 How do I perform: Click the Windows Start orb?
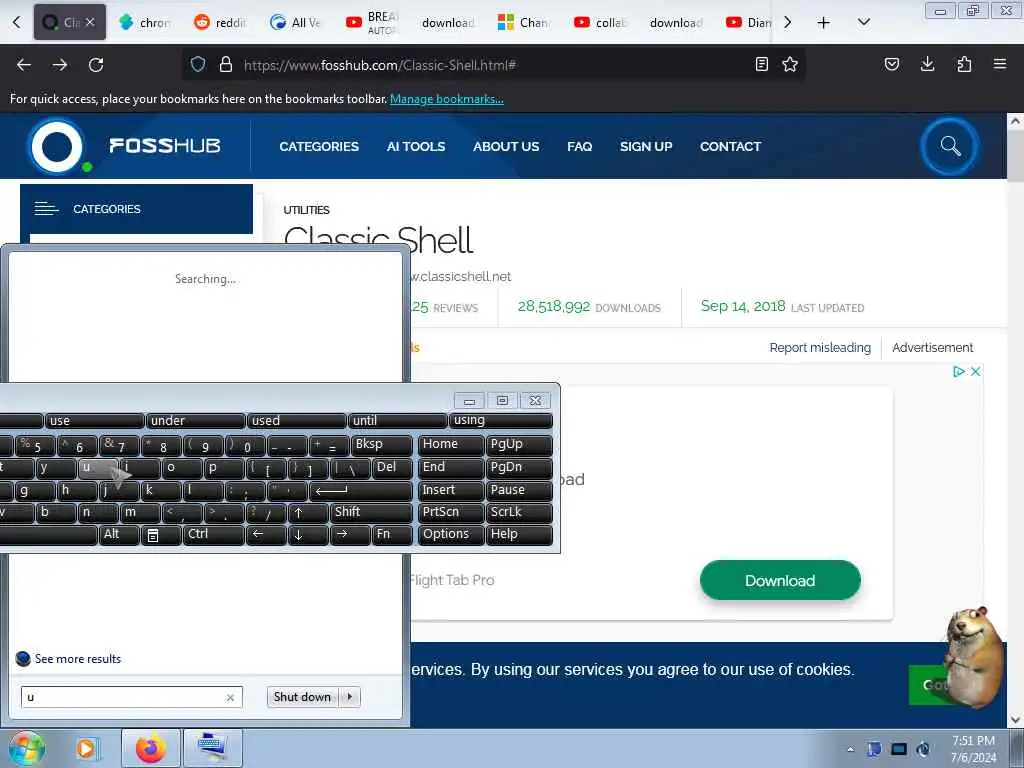point(26,748)
